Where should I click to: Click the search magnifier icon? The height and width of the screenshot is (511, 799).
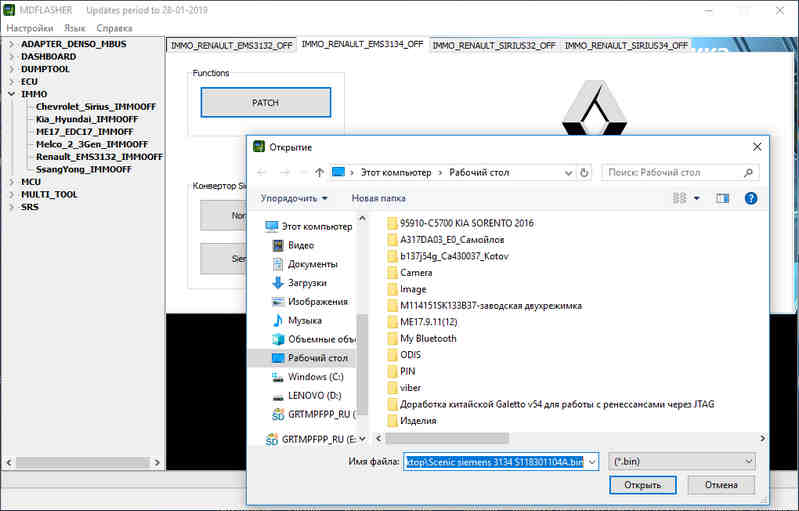click(748, 173)
